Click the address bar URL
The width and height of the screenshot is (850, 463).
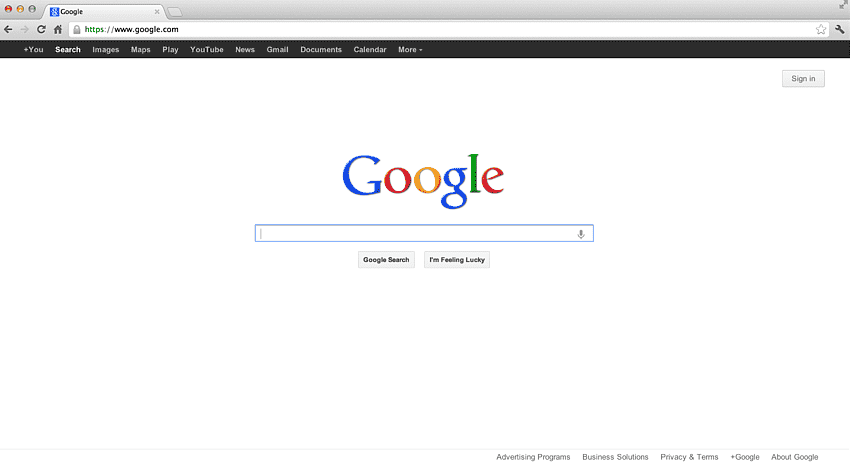point(131,29)
